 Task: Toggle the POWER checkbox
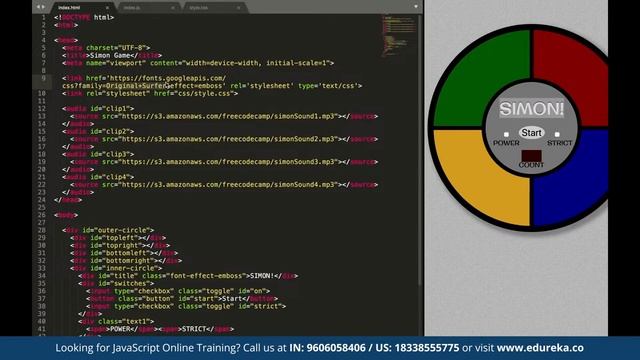click(507, 134)
